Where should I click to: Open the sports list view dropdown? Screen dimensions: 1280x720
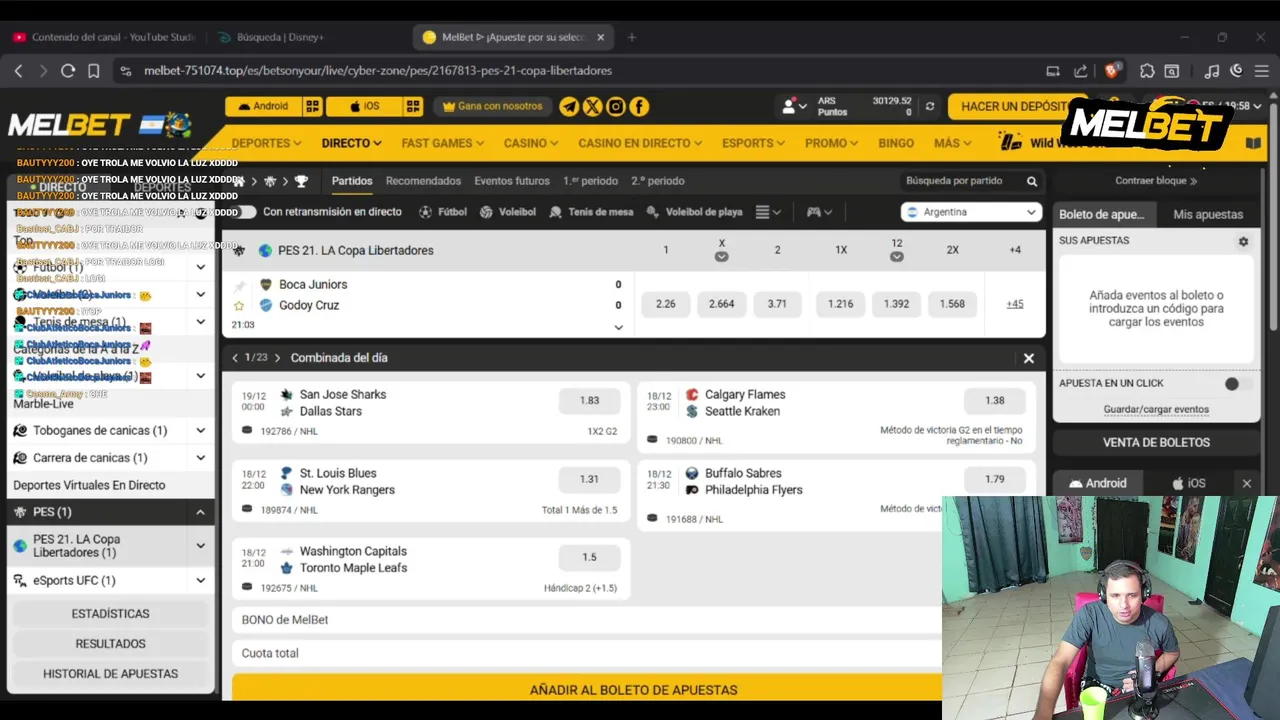click(x=768, y=212)
